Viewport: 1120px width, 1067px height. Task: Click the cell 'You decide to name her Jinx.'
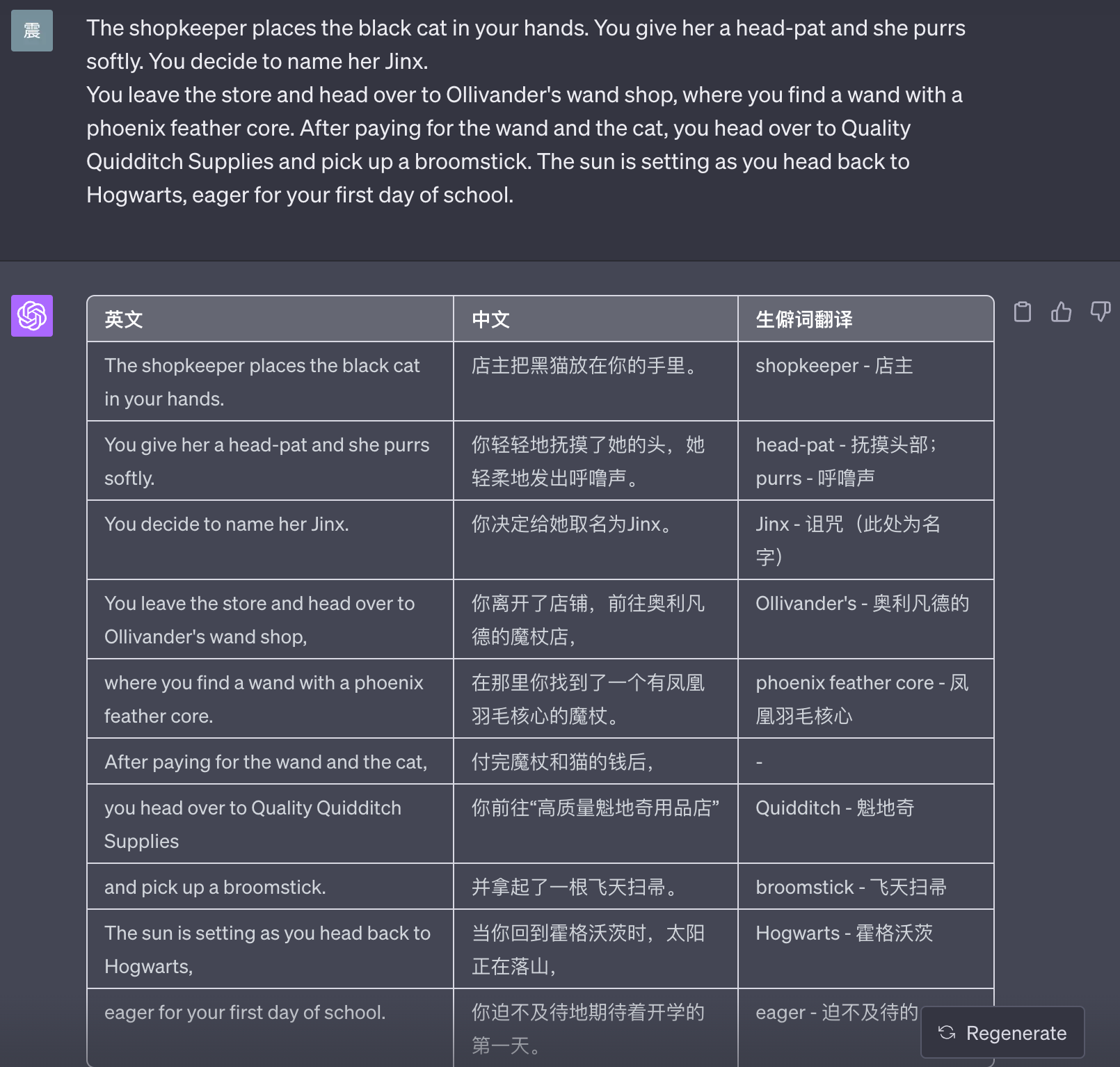(270, 540)
